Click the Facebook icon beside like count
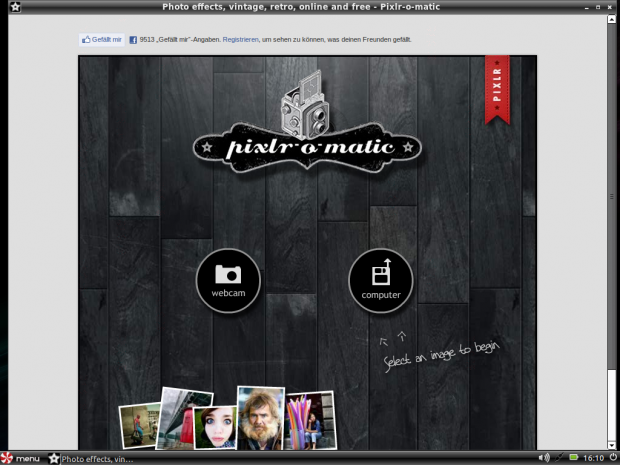The width and height of the screenshot is (620, 465). [133, 40]
